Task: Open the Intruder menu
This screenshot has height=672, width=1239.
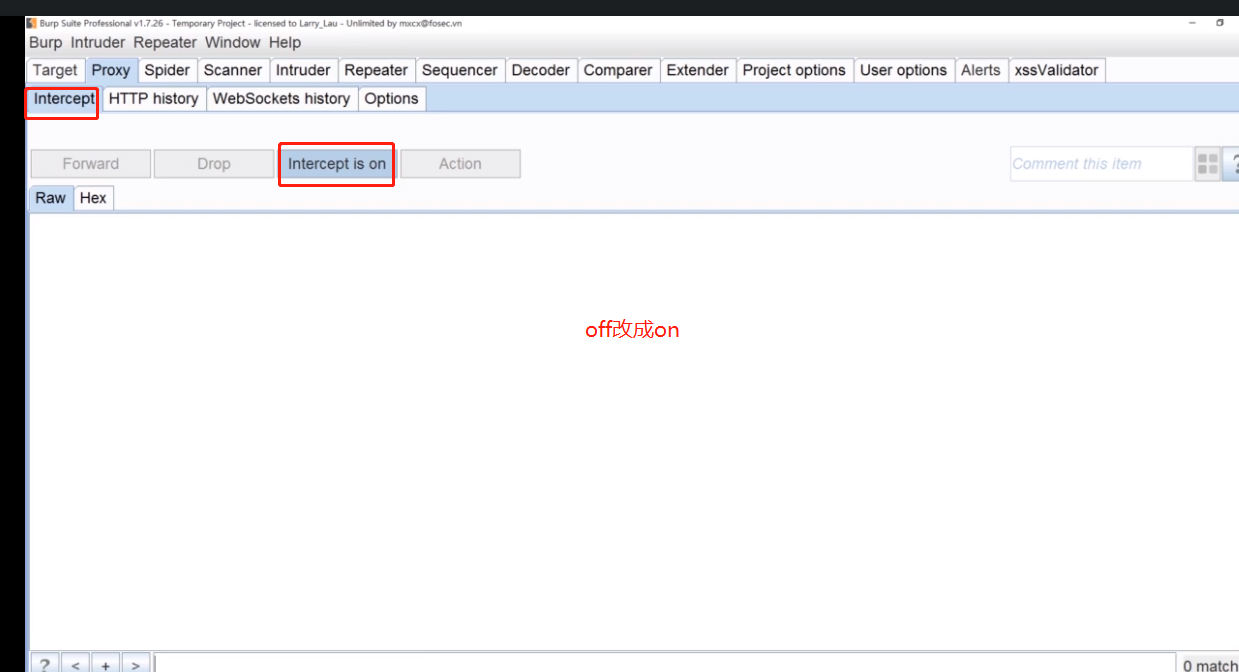Action: [x=98, y=42]
